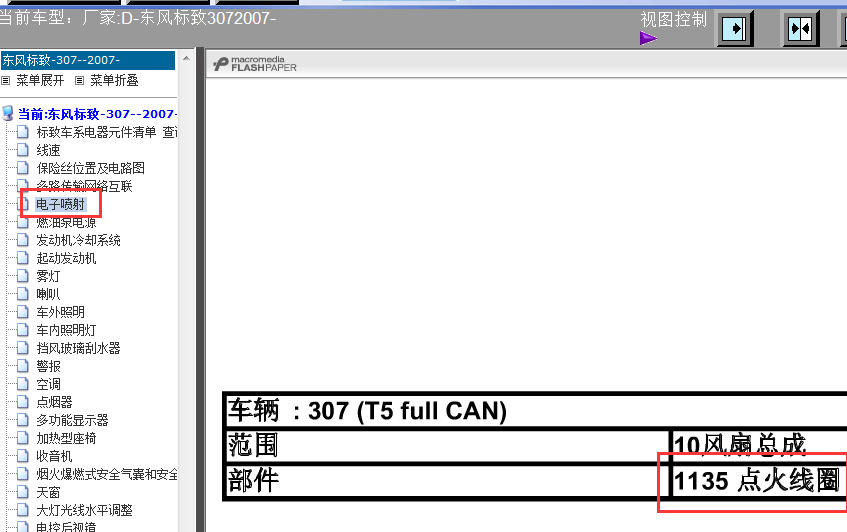Open 烟火爆燃式安全气囊 entry

click(x=107, y=474)
